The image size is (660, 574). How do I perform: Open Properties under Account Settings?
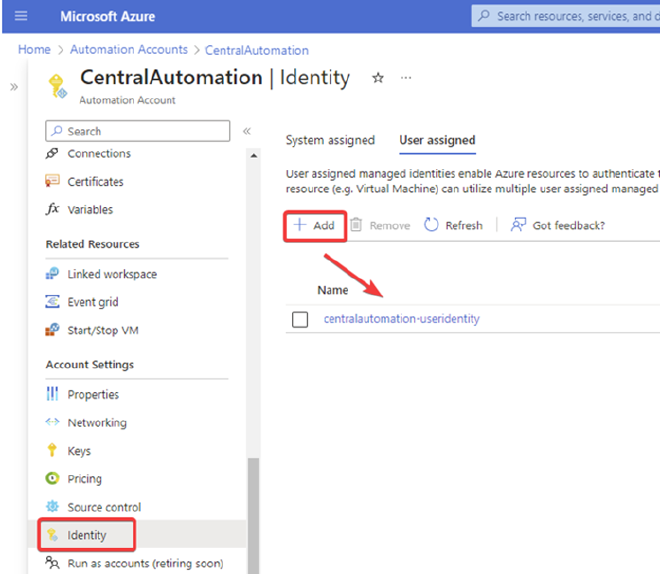[x=93, y=395]
